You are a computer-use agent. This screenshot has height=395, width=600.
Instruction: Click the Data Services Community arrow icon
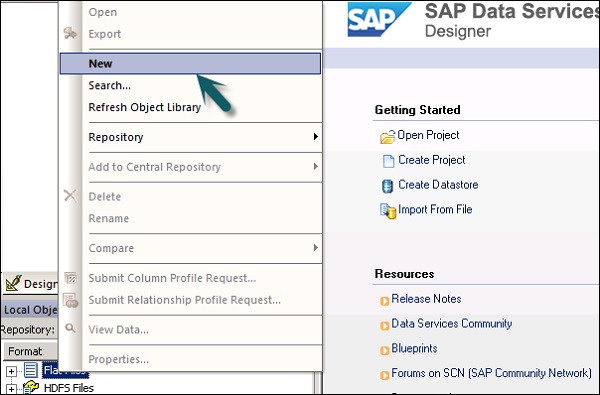click(x=384, y=326)
